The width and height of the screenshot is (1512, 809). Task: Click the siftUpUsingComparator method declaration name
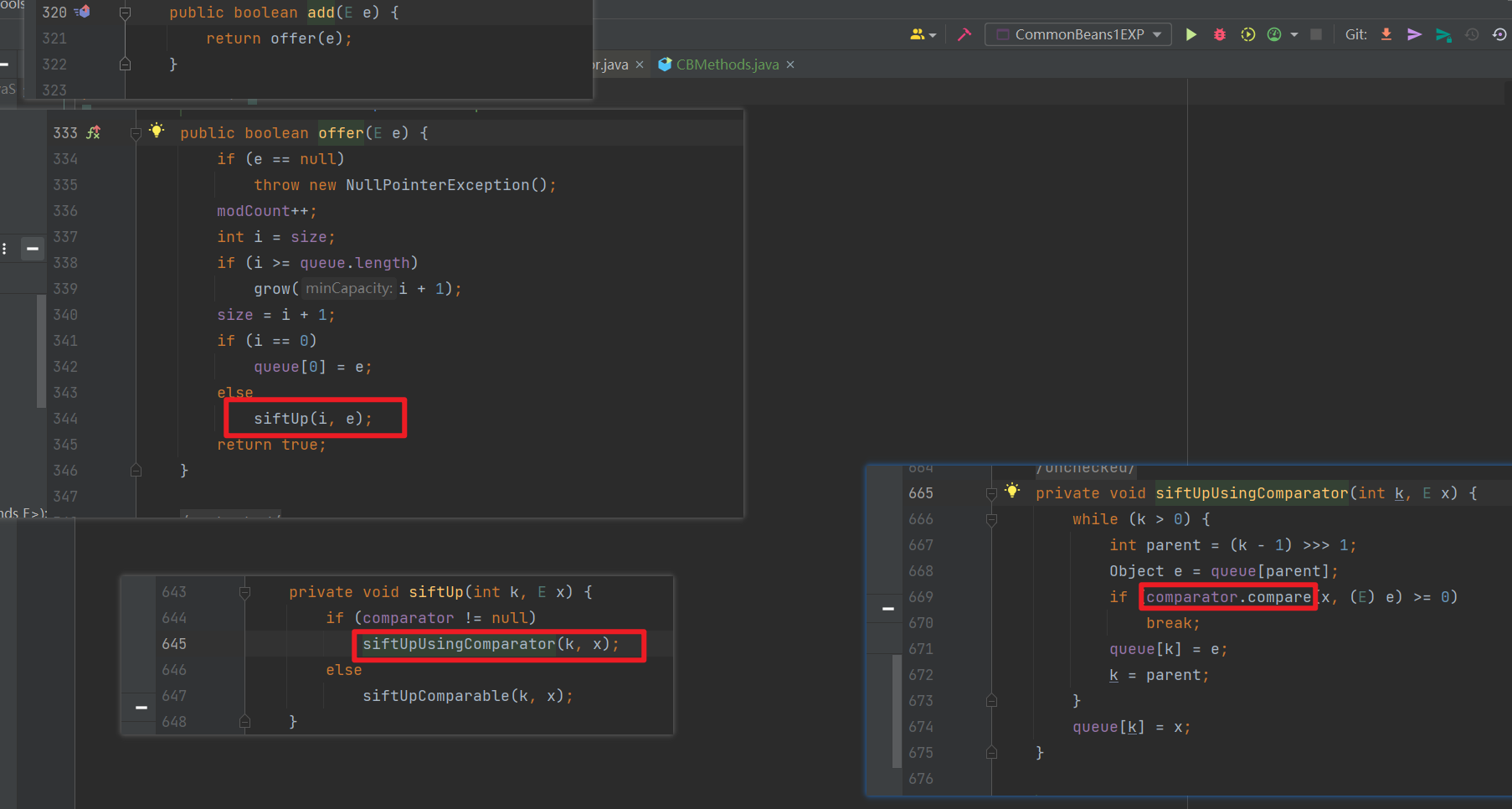point(1252,493)
